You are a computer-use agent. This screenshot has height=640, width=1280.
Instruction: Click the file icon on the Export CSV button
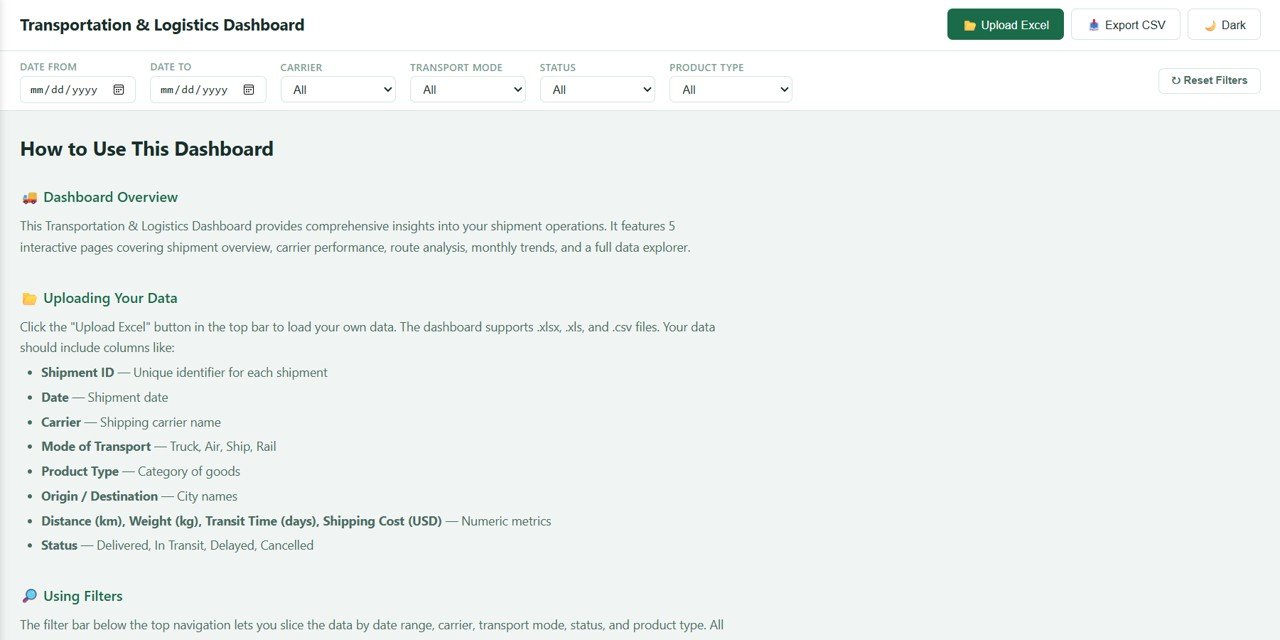click(x=1094, y=24)
